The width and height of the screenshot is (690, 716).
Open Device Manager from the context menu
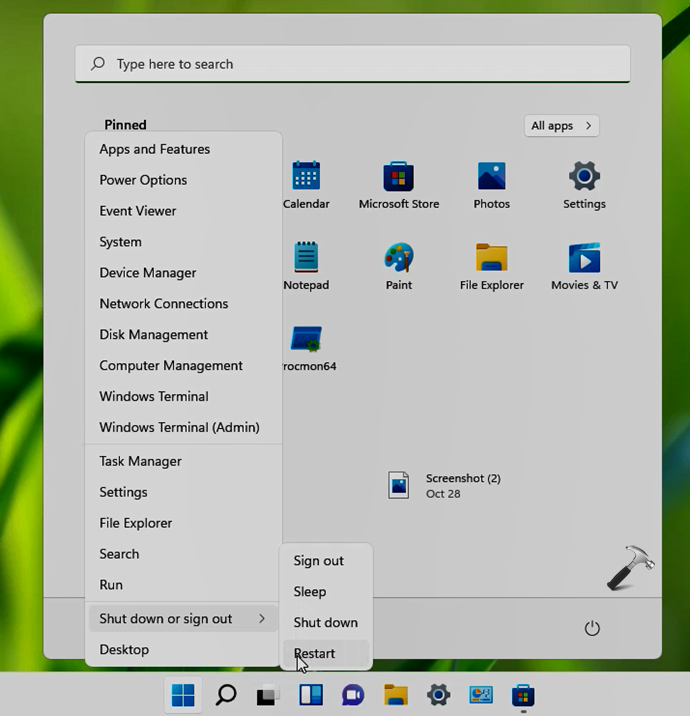coord(148,273)
